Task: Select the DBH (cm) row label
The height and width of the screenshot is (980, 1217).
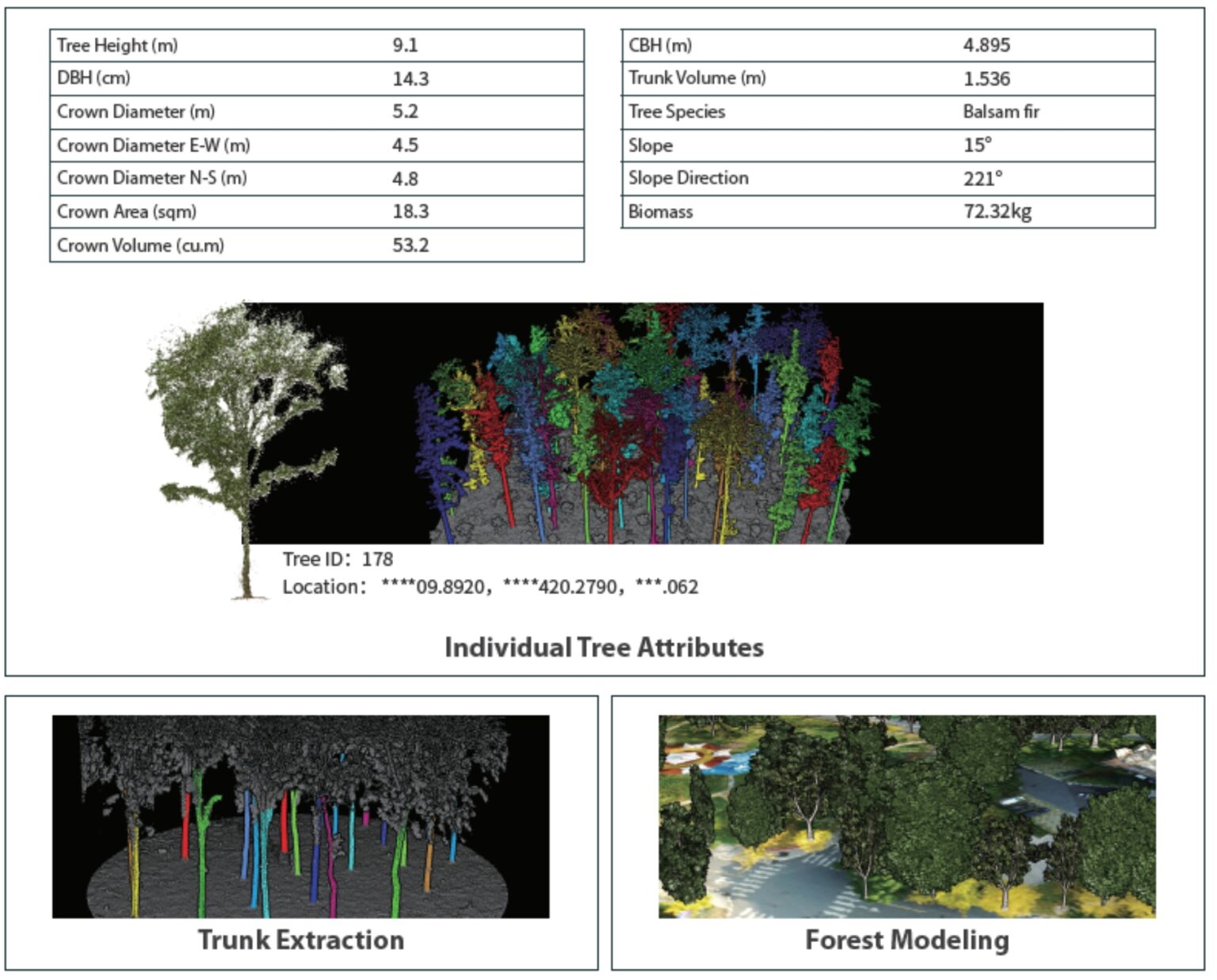Action: (x=93, y=78)
